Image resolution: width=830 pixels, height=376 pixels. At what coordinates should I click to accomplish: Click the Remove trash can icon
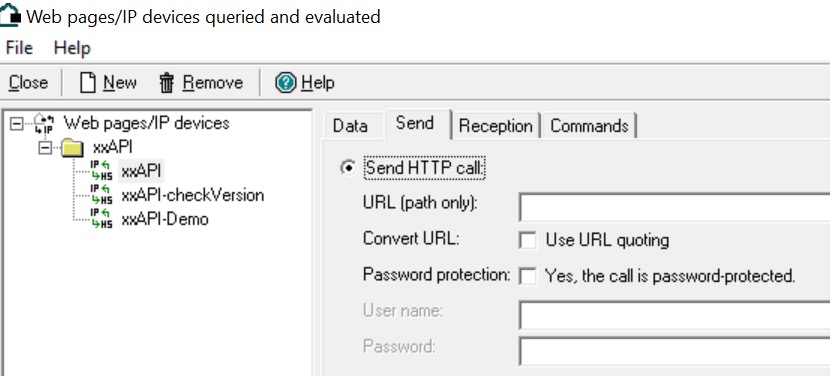[167, 83]
